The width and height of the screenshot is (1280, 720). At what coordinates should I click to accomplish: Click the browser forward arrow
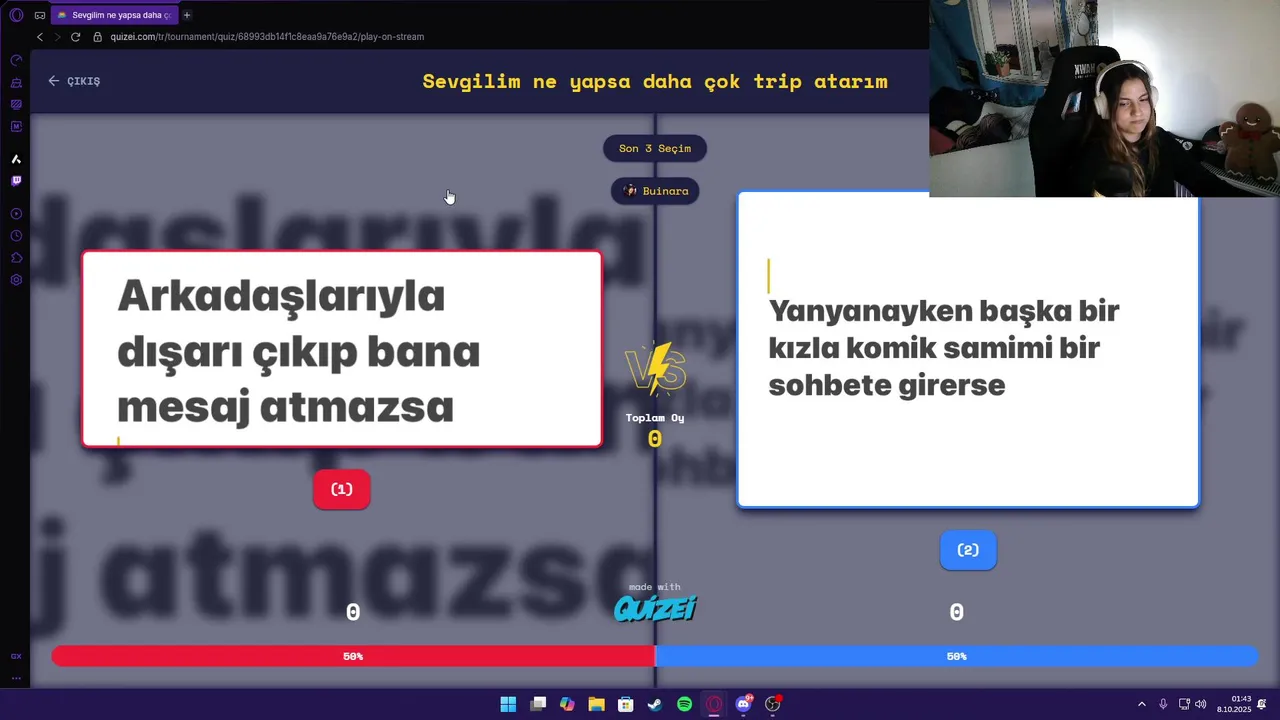point(57,37)
